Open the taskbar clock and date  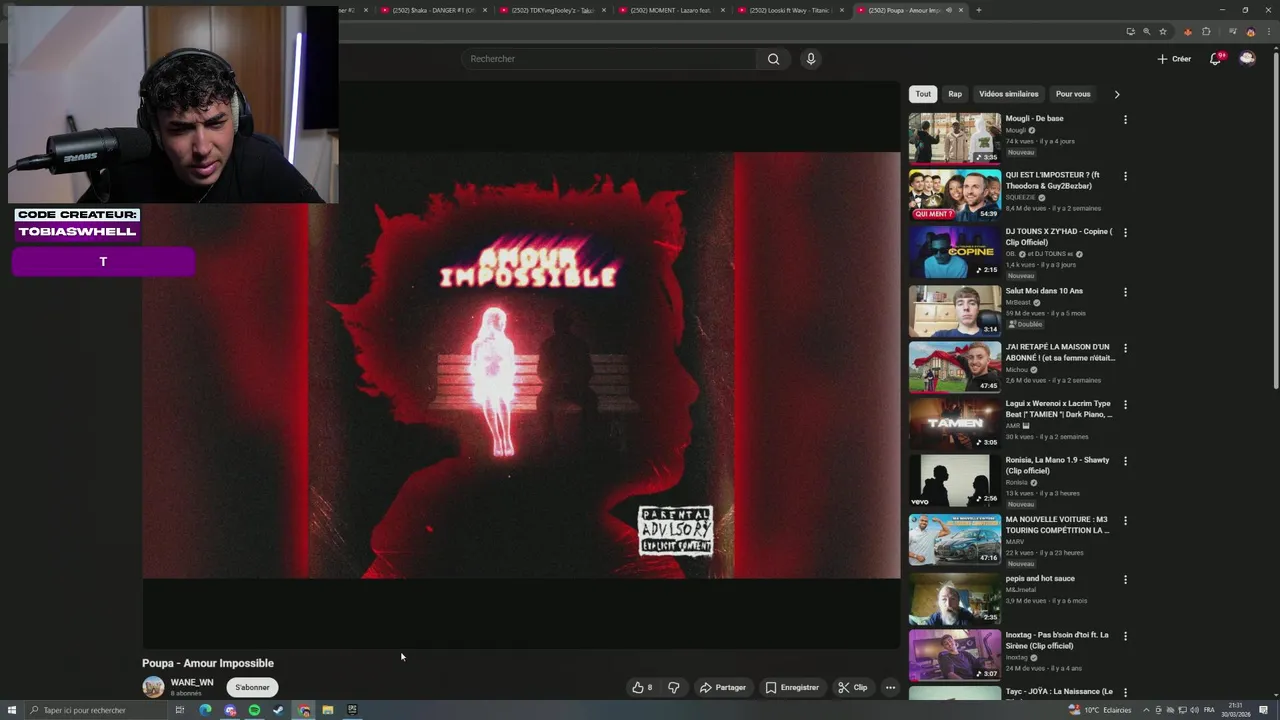[x=1236, y=710]
